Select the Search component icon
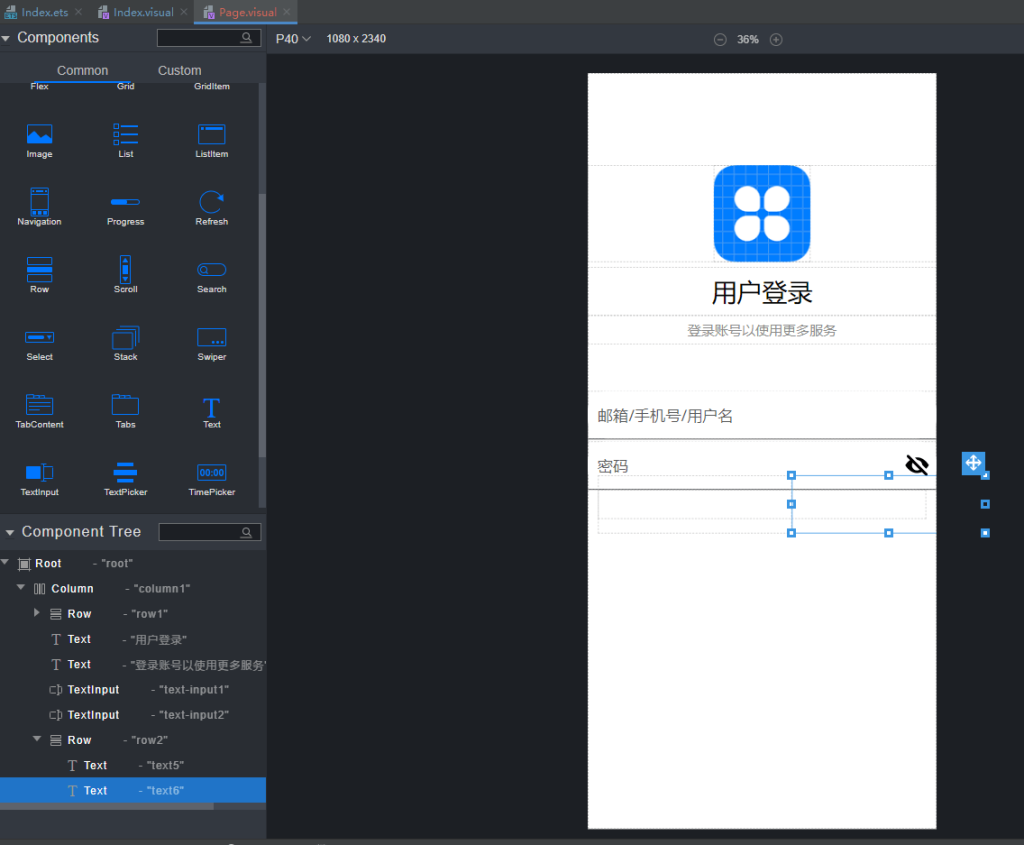Screen dimensions: 1024x845 pos(211,269)
